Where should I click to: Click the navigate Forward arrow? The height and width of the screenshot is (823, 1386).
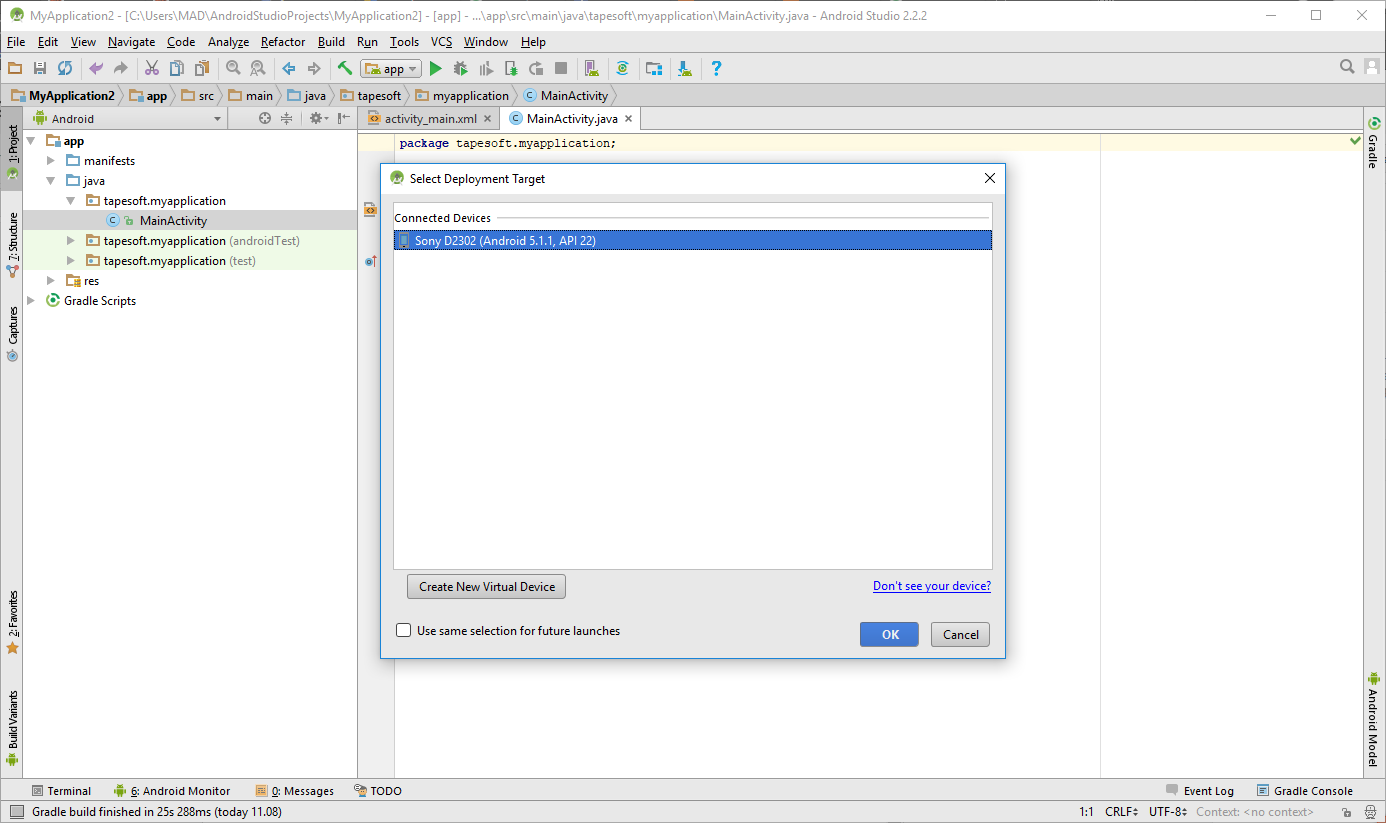314,68
